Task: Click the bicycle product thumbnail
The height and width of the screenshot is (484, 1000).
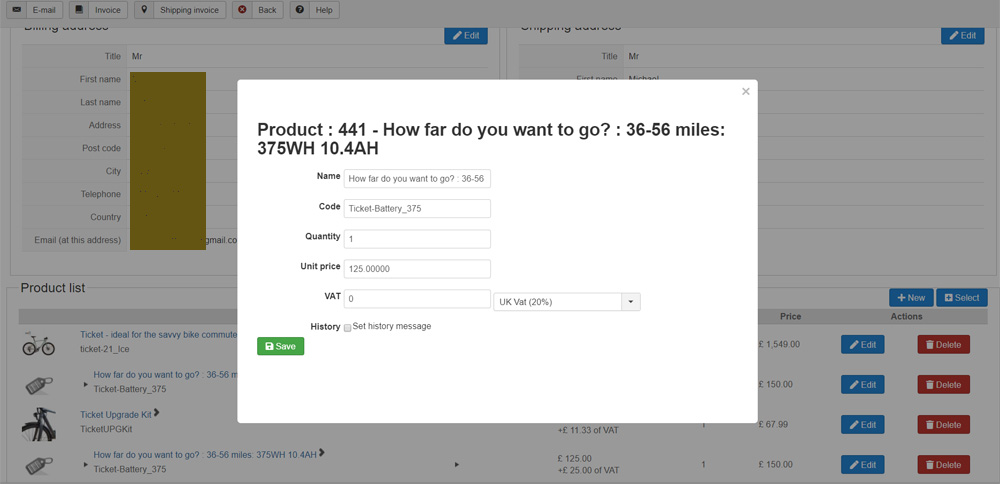Action: [38, 343]
